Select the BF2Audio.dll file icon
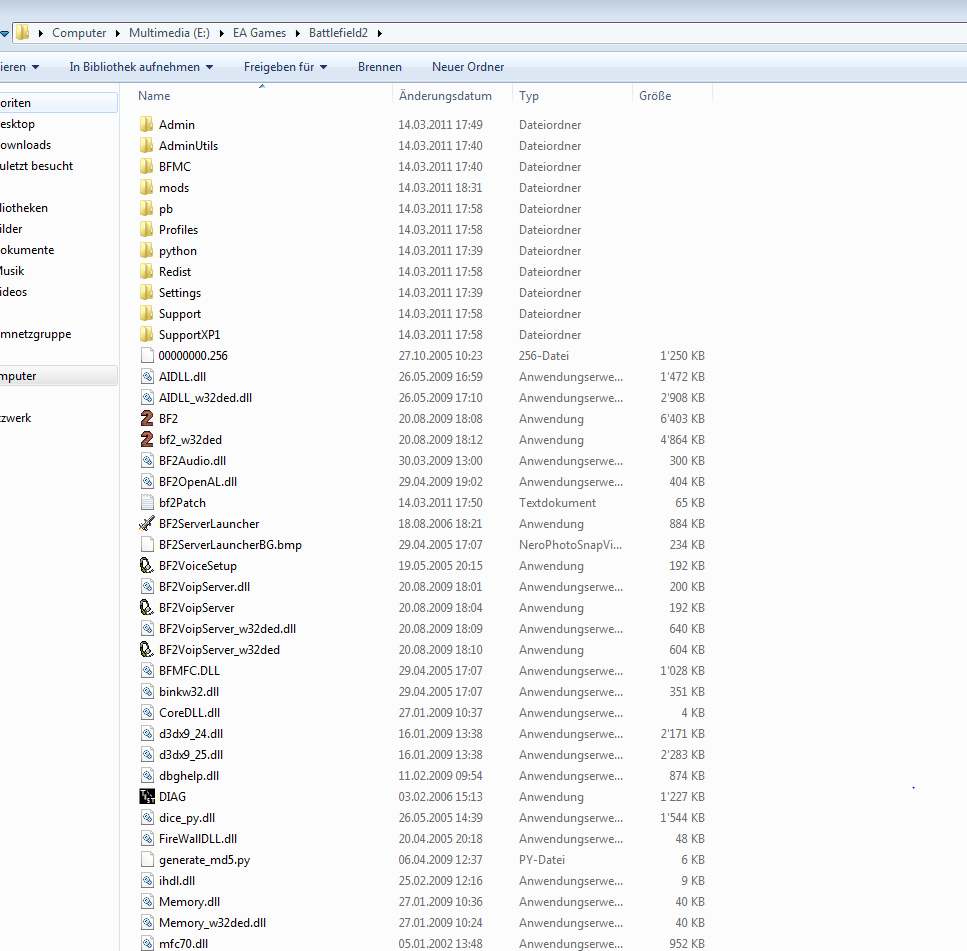The height and width of the screenshot is (951, 967). [x=147, y=461]
